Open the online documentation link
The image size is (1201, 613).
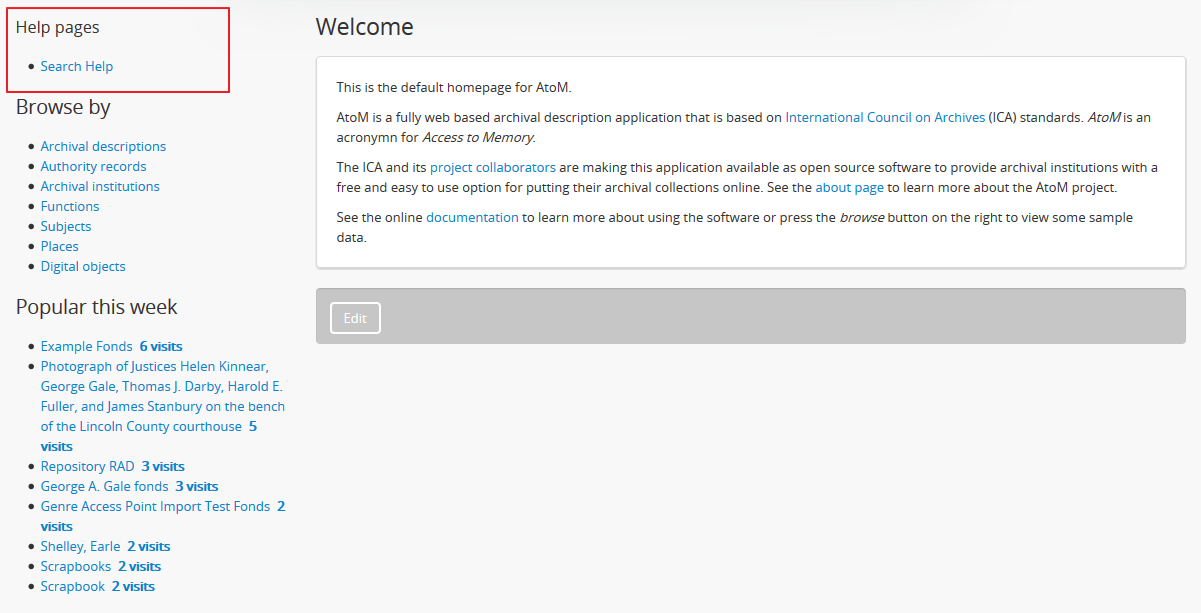[472, 217]
